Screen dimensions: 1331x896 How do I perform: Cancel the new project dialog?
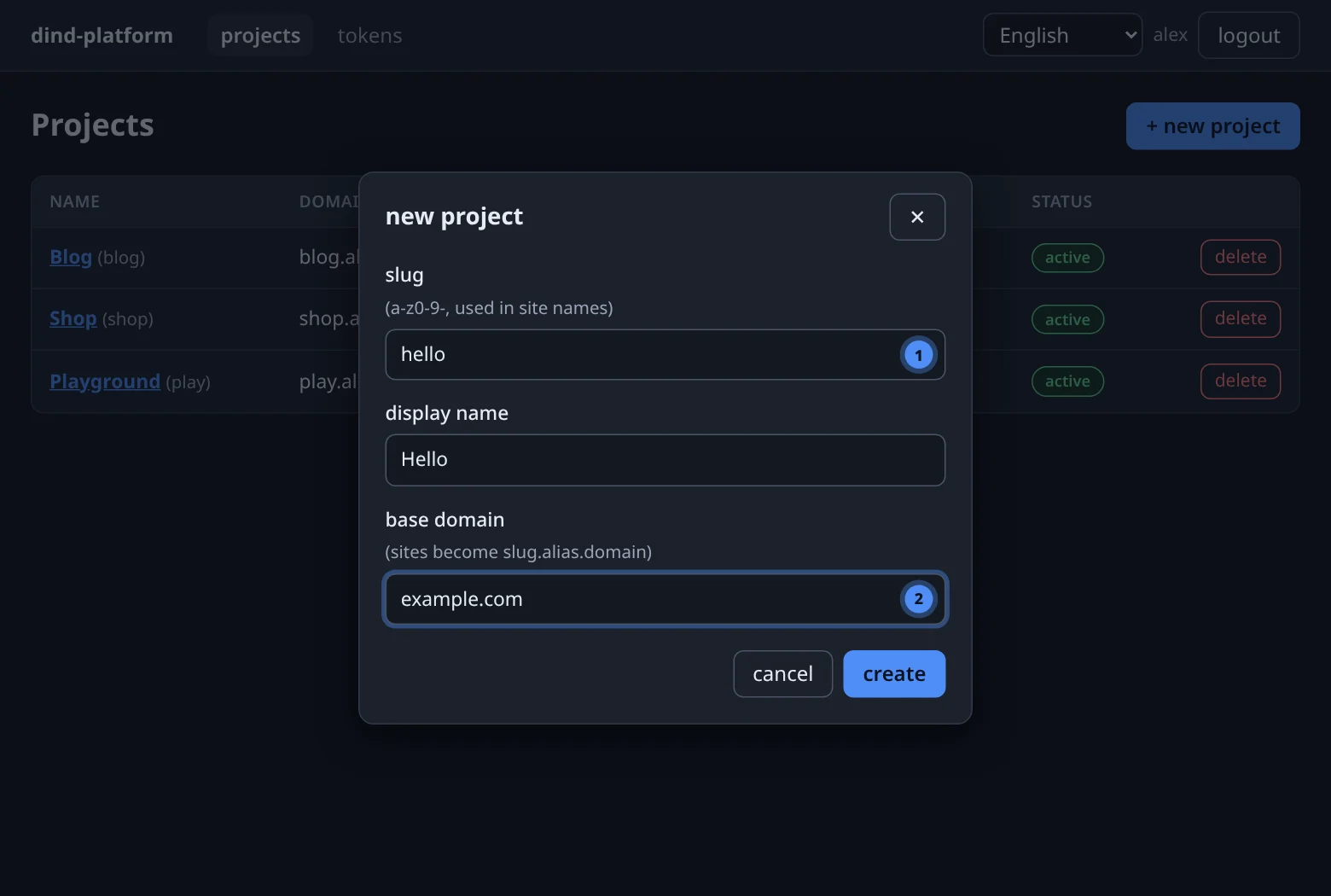pos(782,674)
